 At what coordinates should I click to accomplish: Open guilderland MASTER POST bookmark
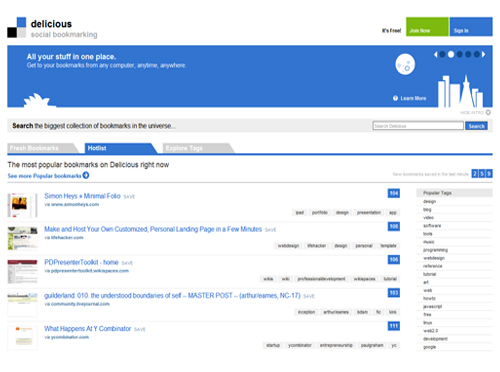pyautogui.click(x=172, y=296)
